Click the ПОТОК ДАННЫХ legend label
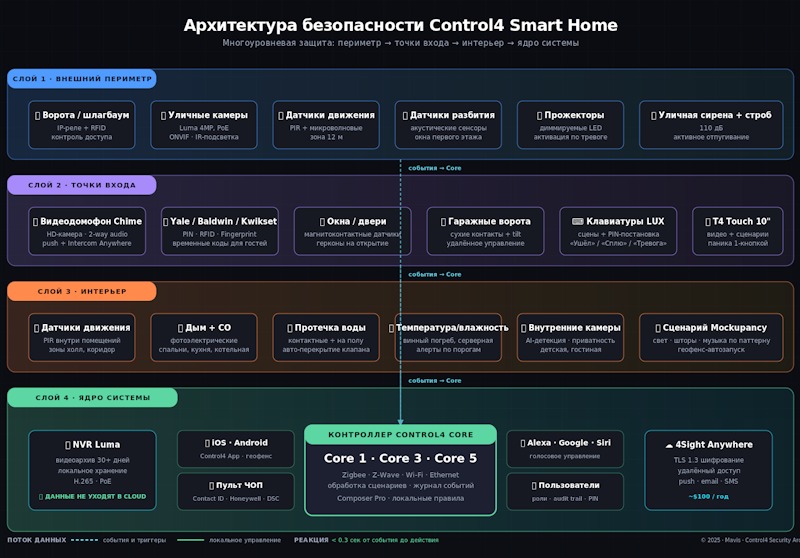This screenshot has width=800, height=558. 37,540
